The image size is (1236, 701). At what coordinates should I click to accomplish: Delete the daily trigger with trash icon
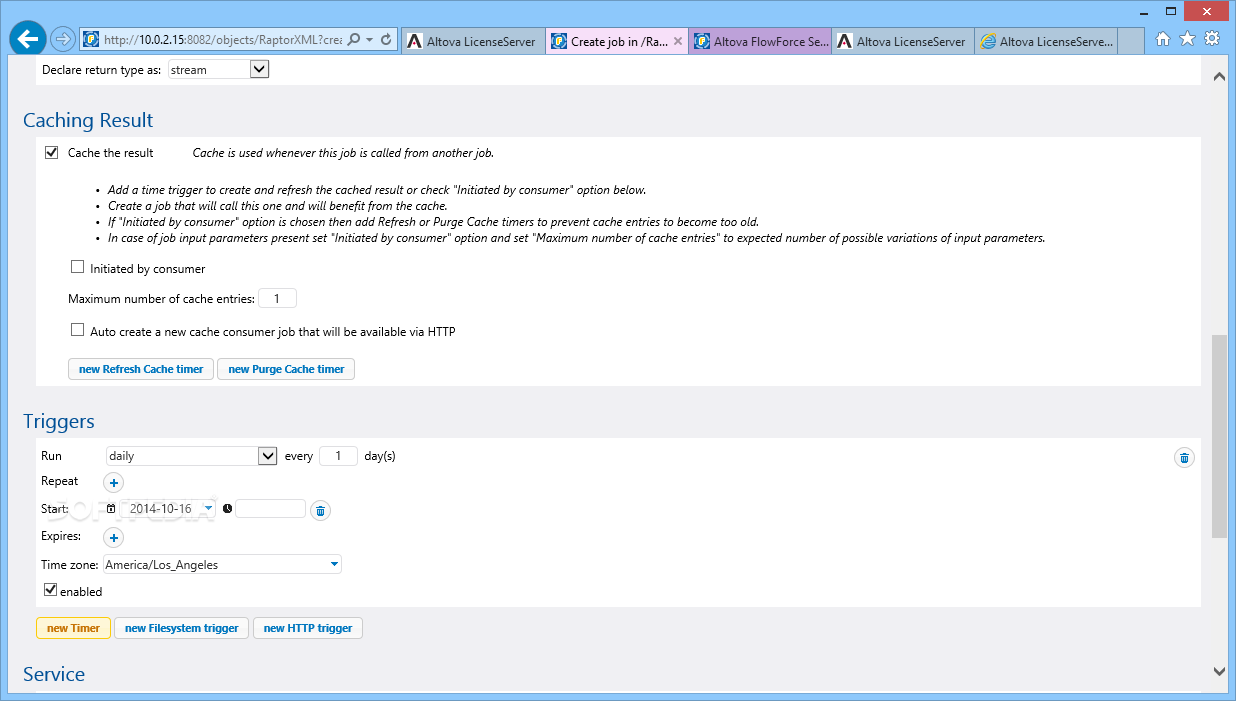(1184, 458)
